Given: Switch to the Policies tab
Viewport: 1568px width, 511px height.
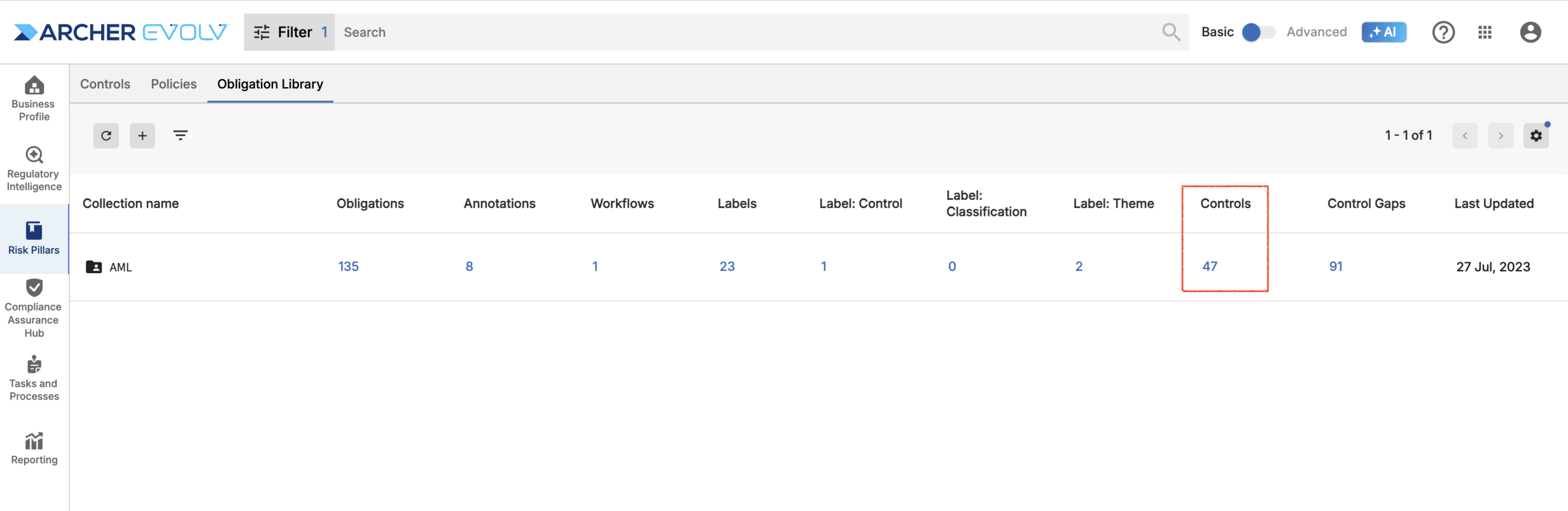Looking at the screenshot, I should (174, 84).
